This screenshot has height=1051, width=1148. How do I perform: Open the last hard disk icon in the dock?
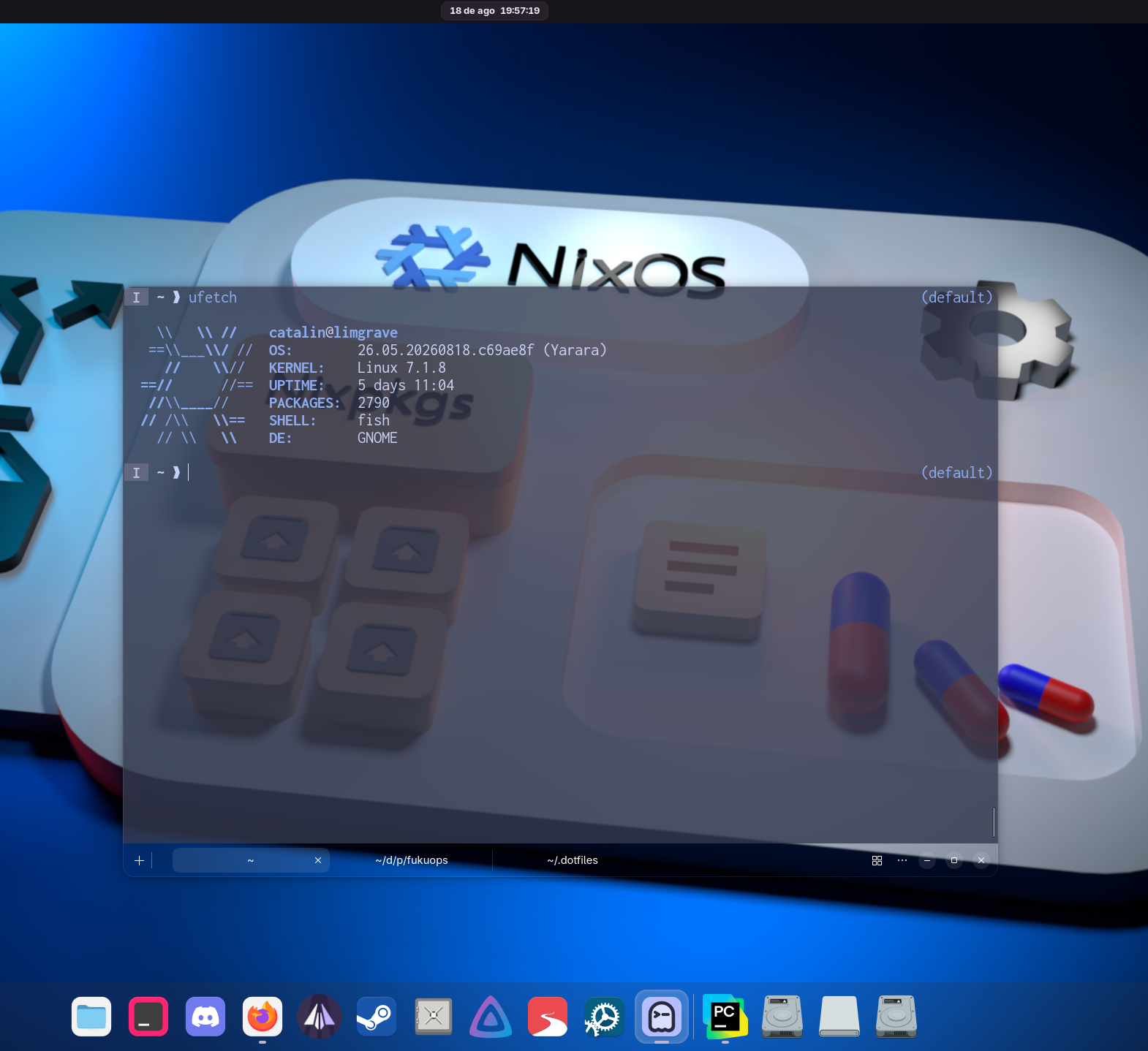coord(896,1016)
